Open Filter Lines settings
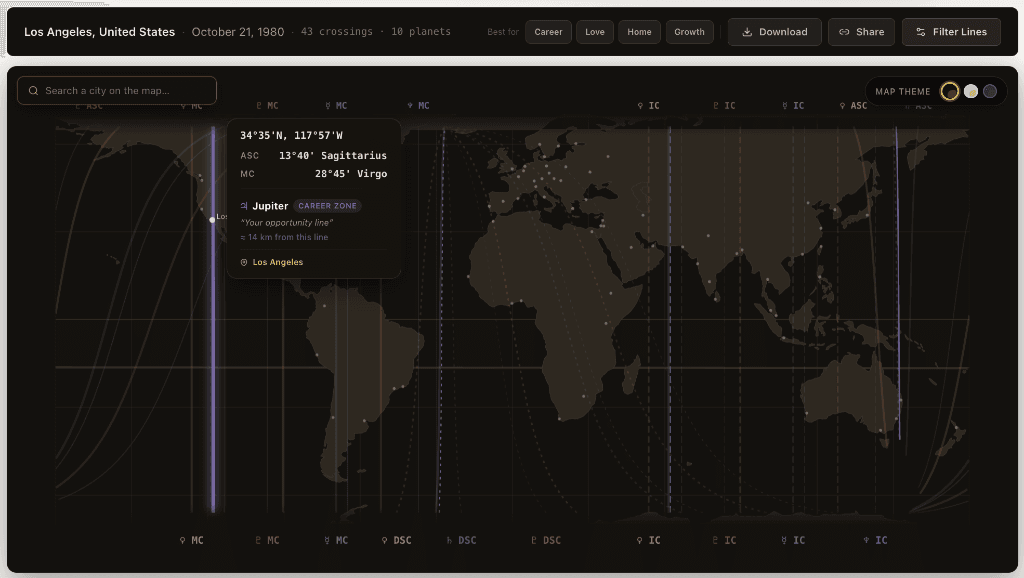This screenshot has width=1024, height=578. pyautogui.click(x=951, y=31)
